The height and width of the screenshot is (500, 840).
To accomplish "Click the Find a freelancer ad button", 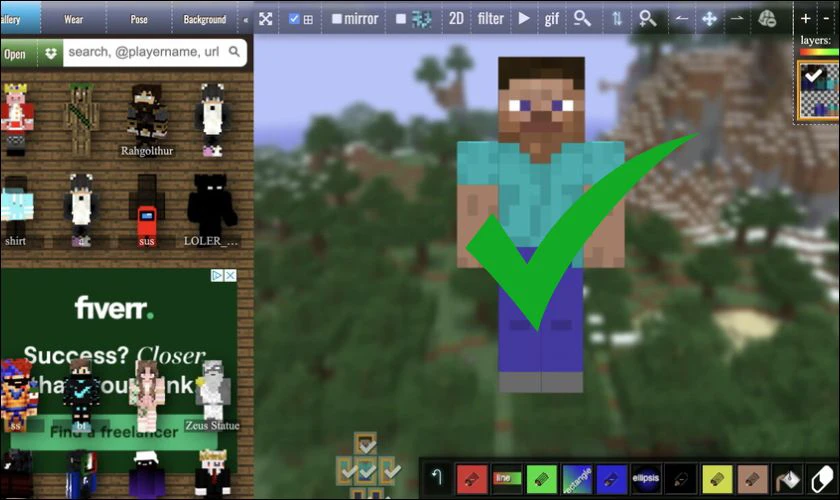I will coord(114,431).
